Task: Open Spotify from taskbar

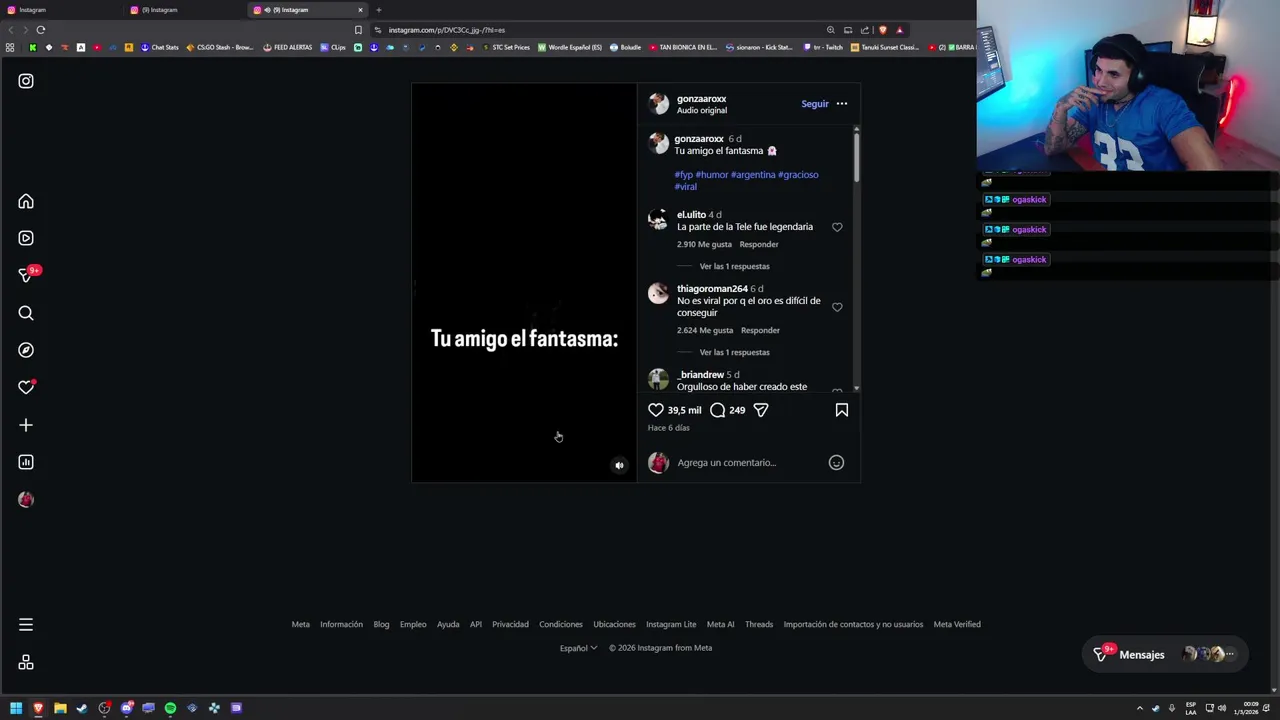Action: 170,708
